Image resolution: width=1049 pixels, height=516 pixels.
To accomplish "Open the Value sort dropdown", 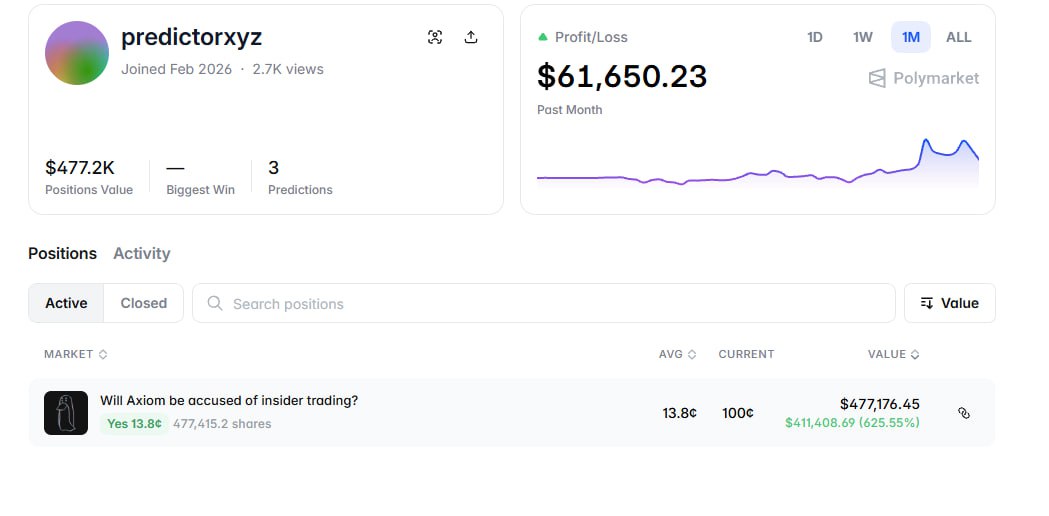I will point(949,303).
